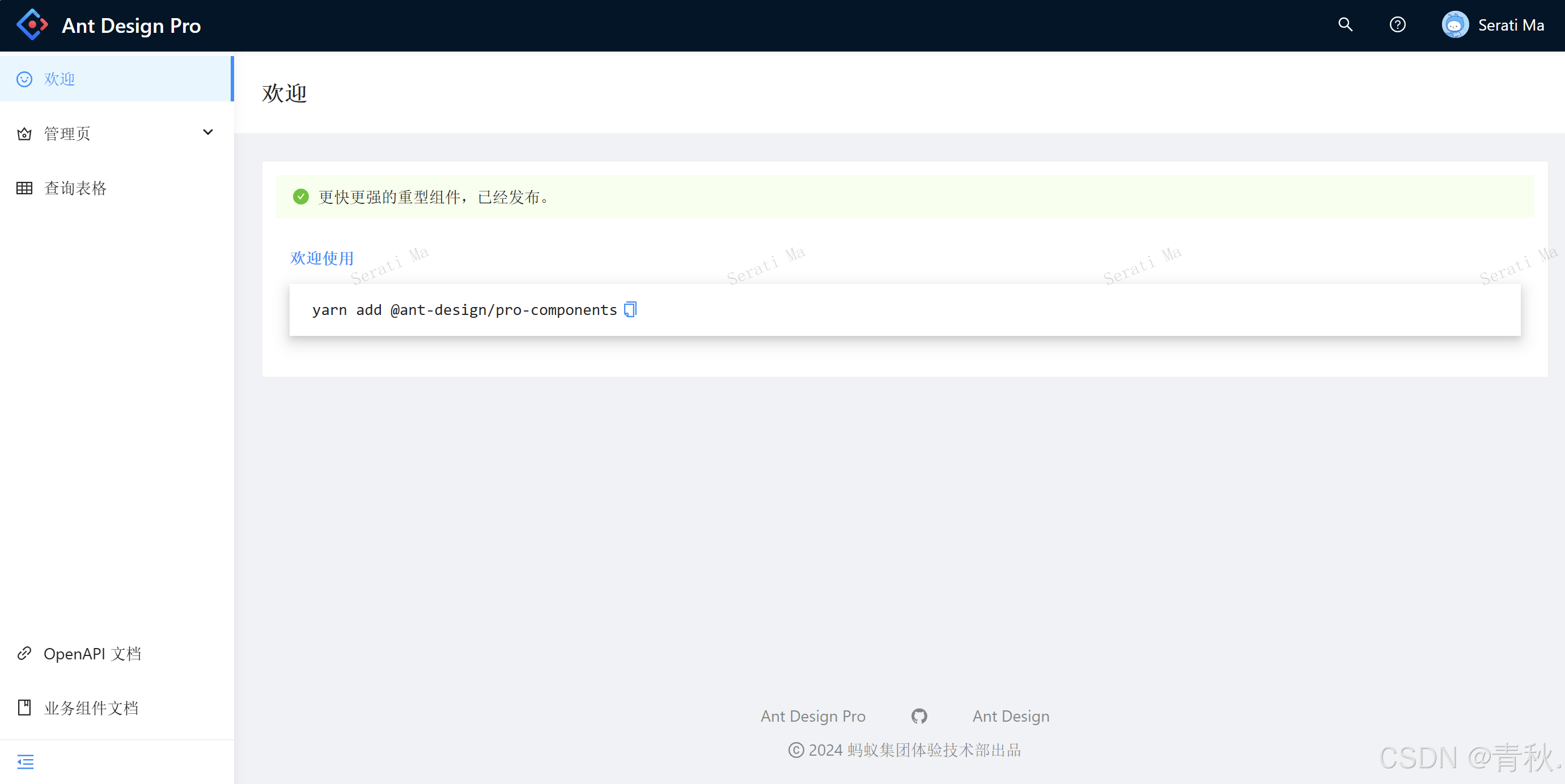Open the Serati Ma user dropdown

pyautogui.click(x=1511, y=25)
